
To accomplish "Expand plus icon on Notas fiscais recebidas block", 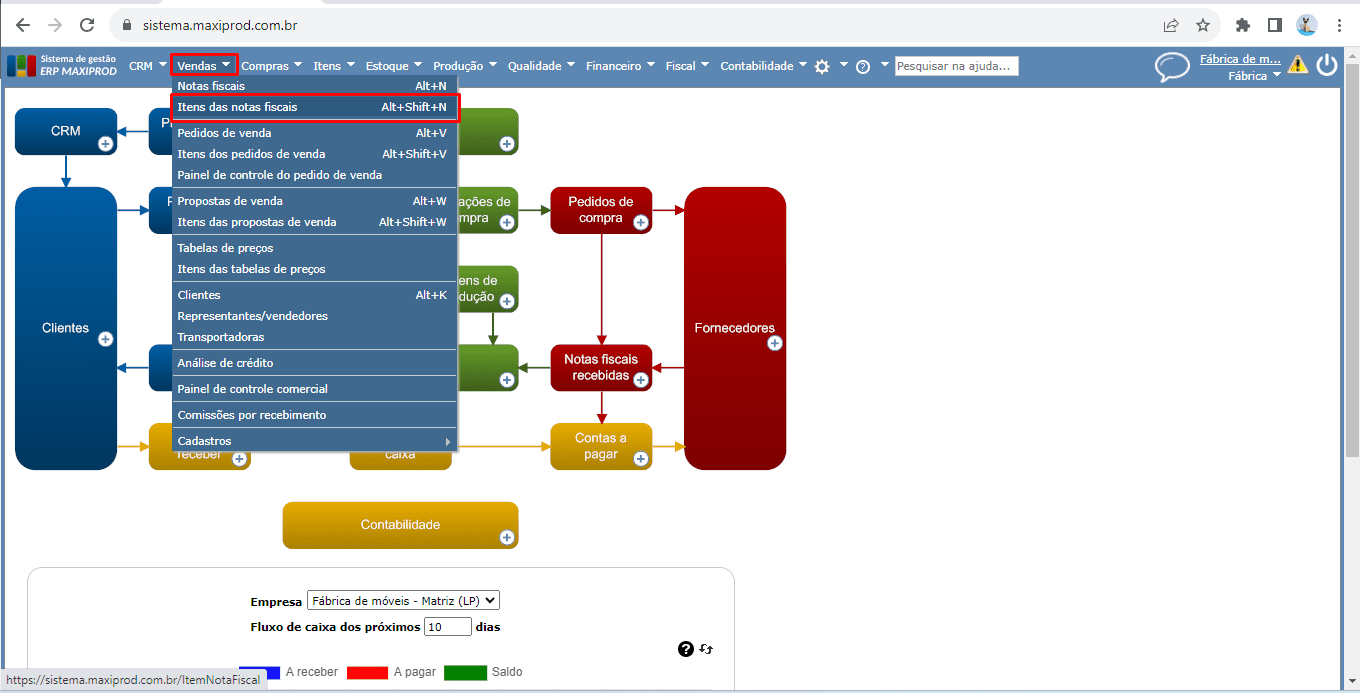I will 641,380.
